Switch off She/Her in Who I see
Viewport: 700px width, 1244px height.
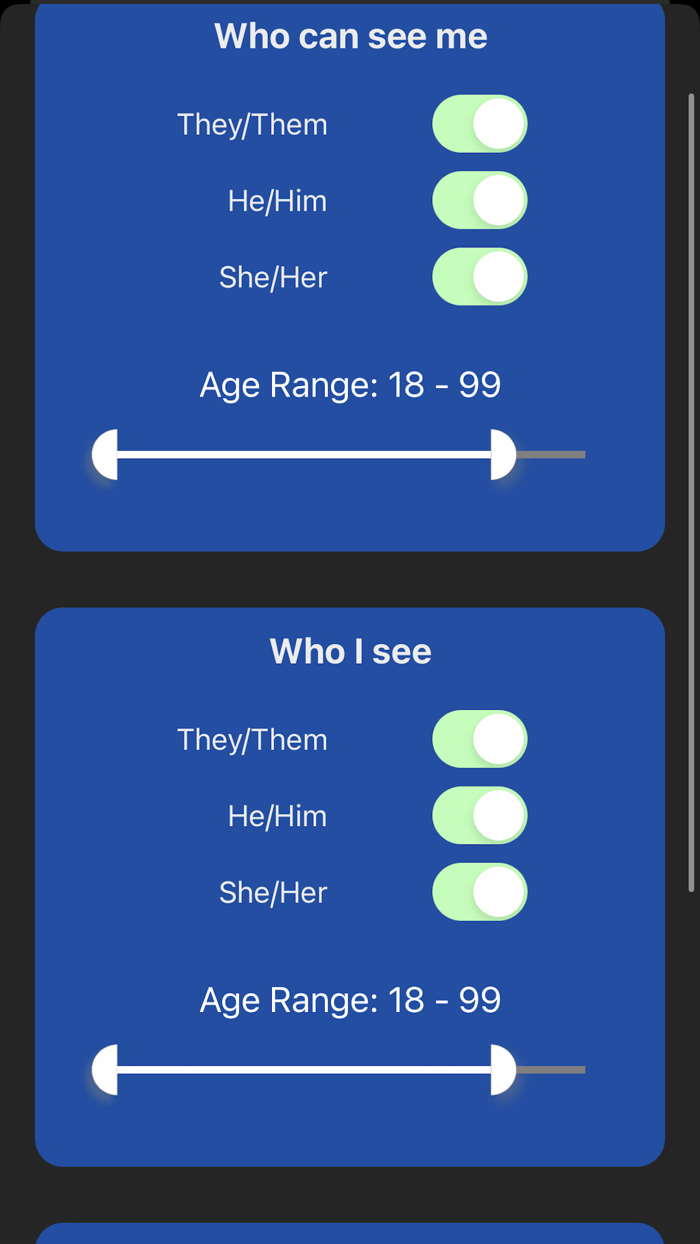pos(479,892)
